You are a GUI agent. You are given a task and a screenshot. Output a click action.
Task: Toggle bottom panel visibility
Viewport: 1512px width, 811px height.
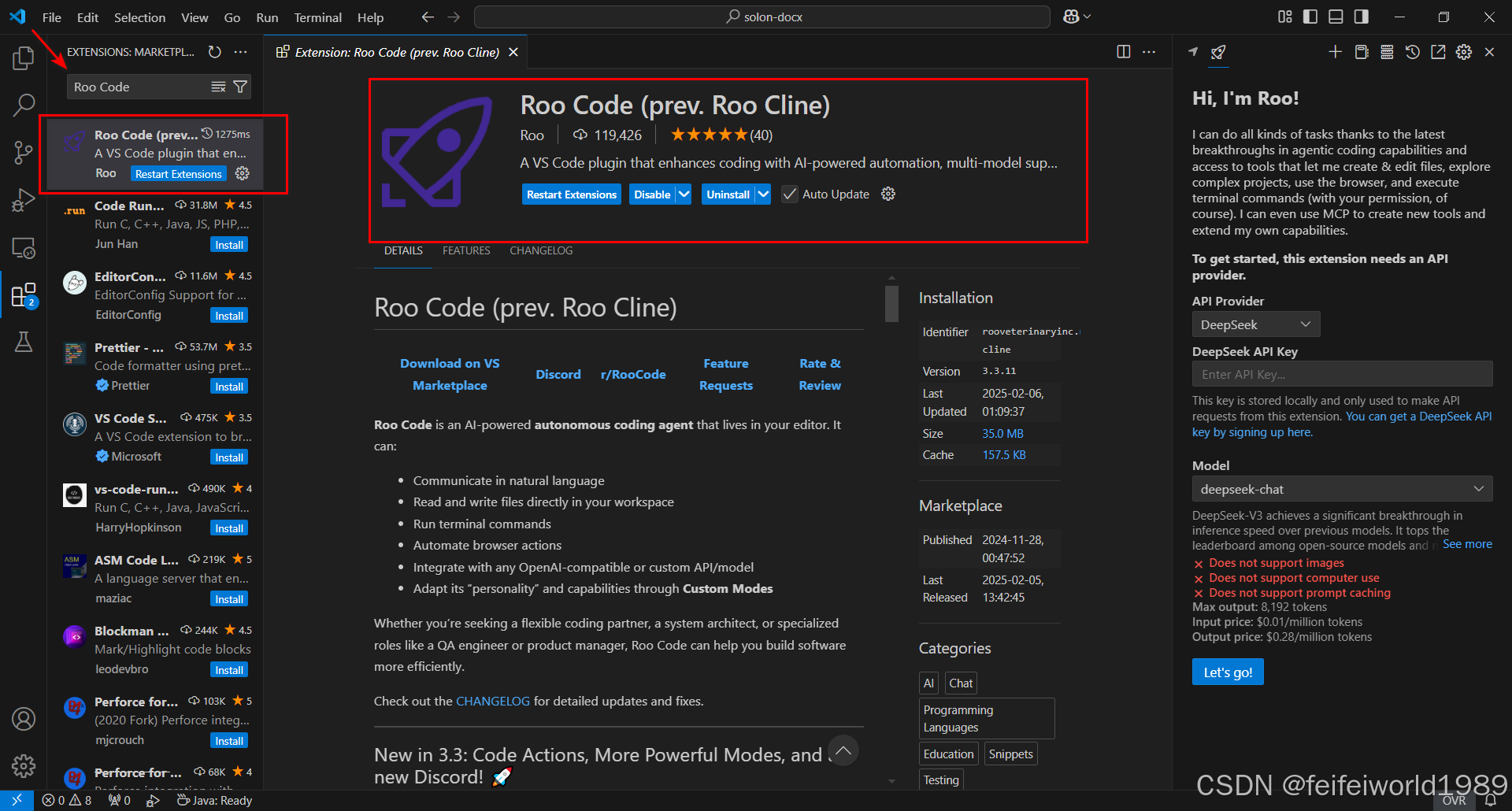1336,17
